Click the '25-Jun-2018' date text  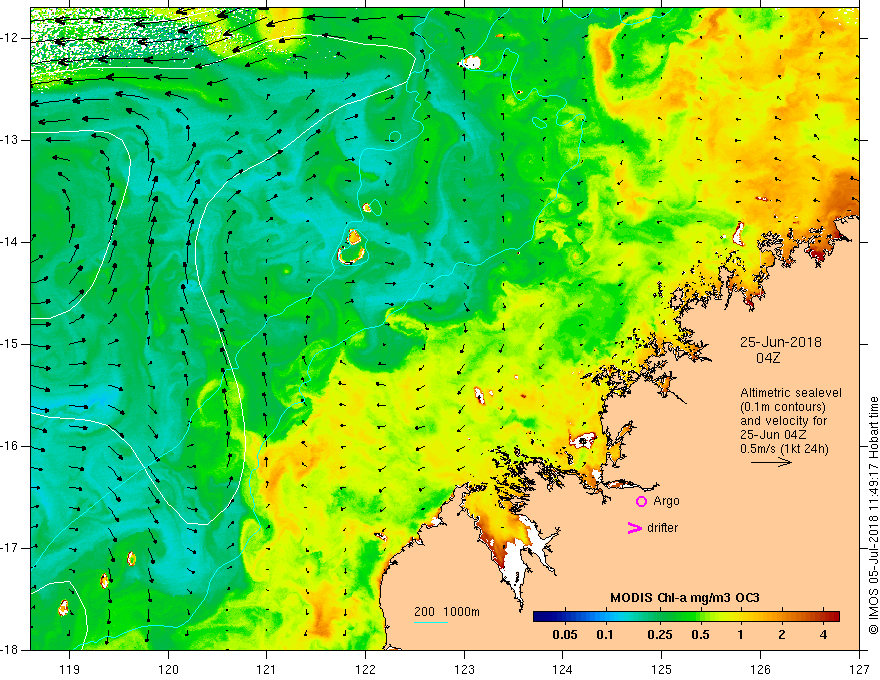pos(781,342)
